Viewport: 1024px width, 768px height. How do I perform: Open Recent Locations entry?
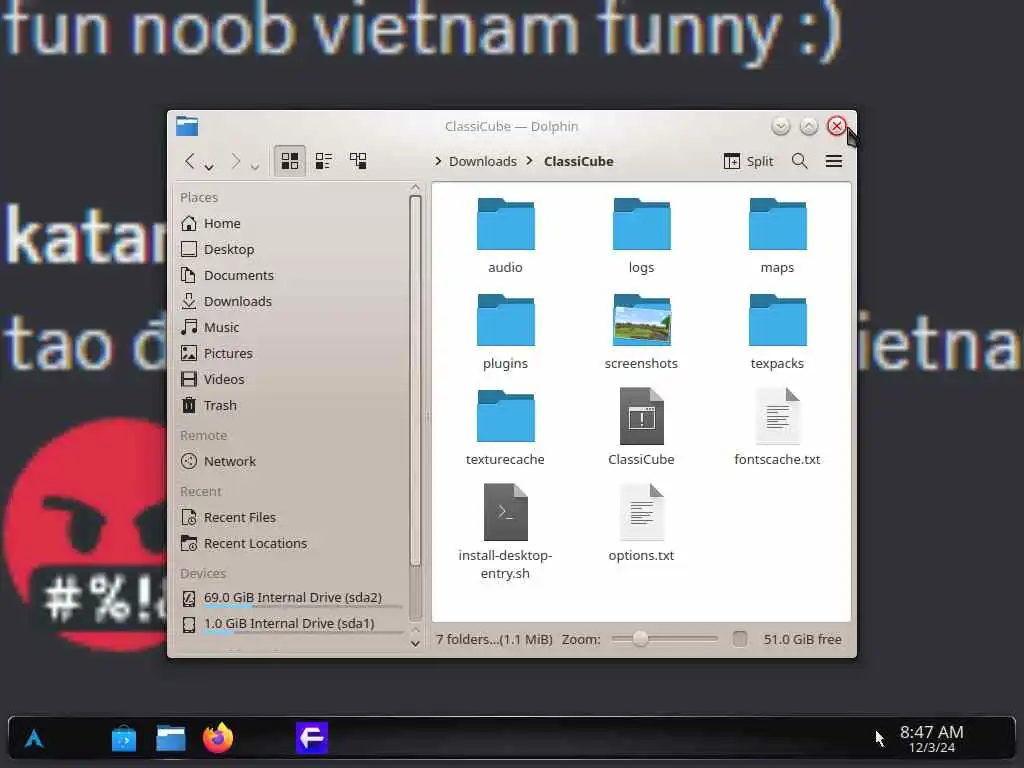(293, 543)
